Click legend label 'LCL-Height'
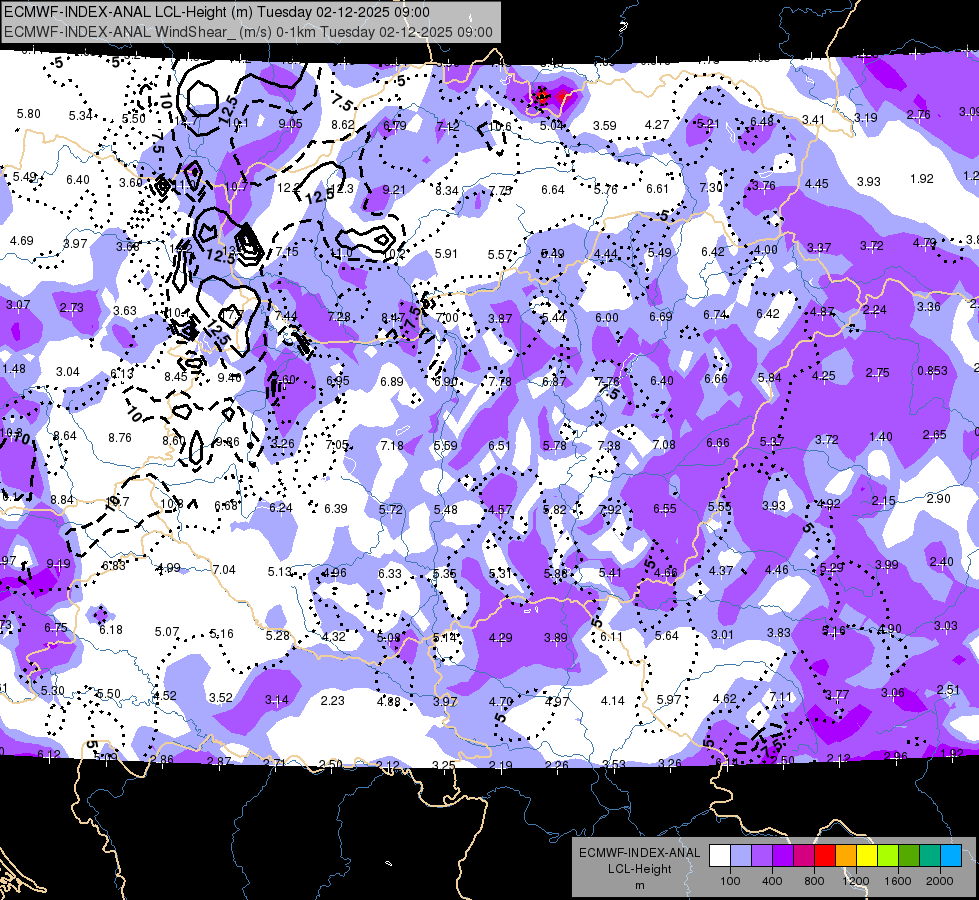 tap(639, 869)
